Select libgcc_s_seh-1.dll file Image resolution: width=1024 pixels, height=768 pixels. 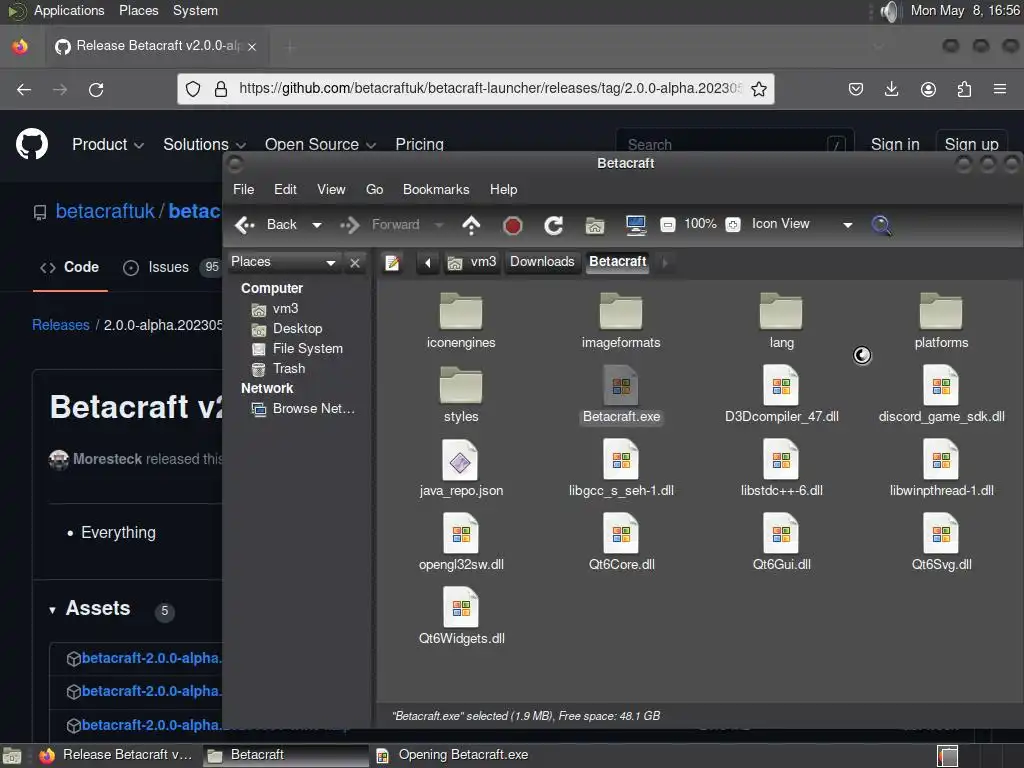(x=621, y=468)
